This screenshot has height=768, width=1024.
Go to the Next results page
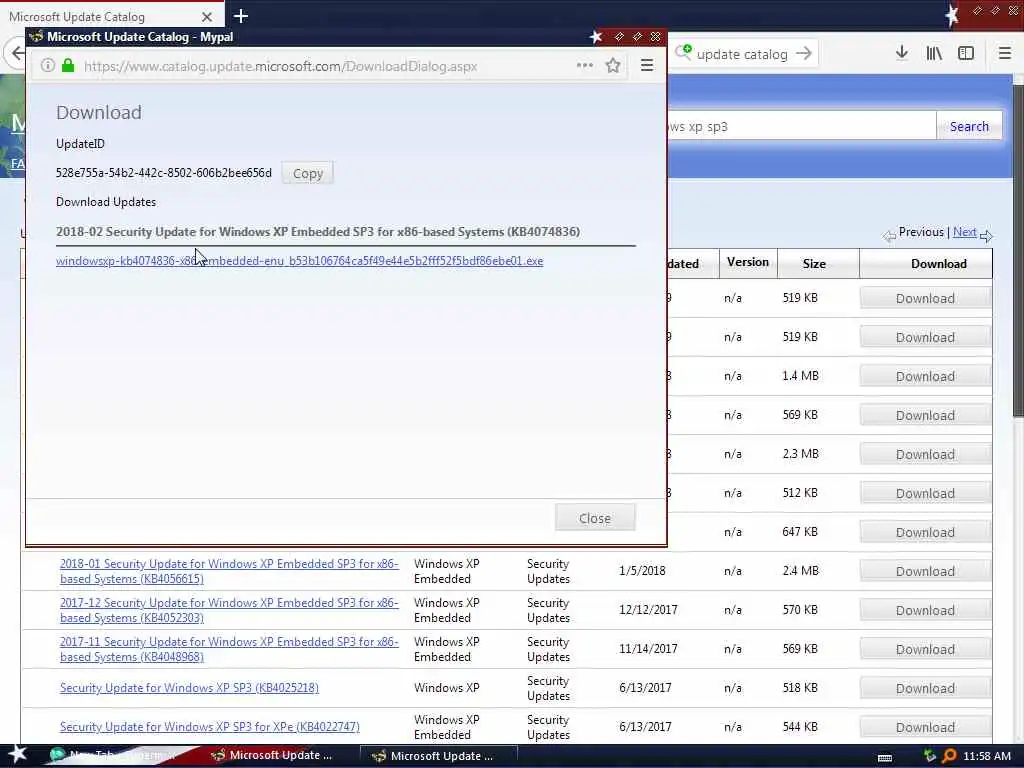pos(965,232)
